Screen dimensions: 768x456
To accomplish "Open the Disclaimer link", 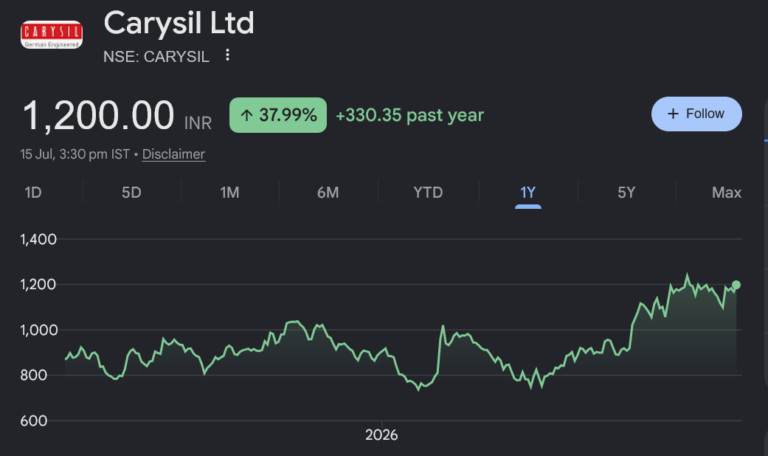I will pos(173,154).
